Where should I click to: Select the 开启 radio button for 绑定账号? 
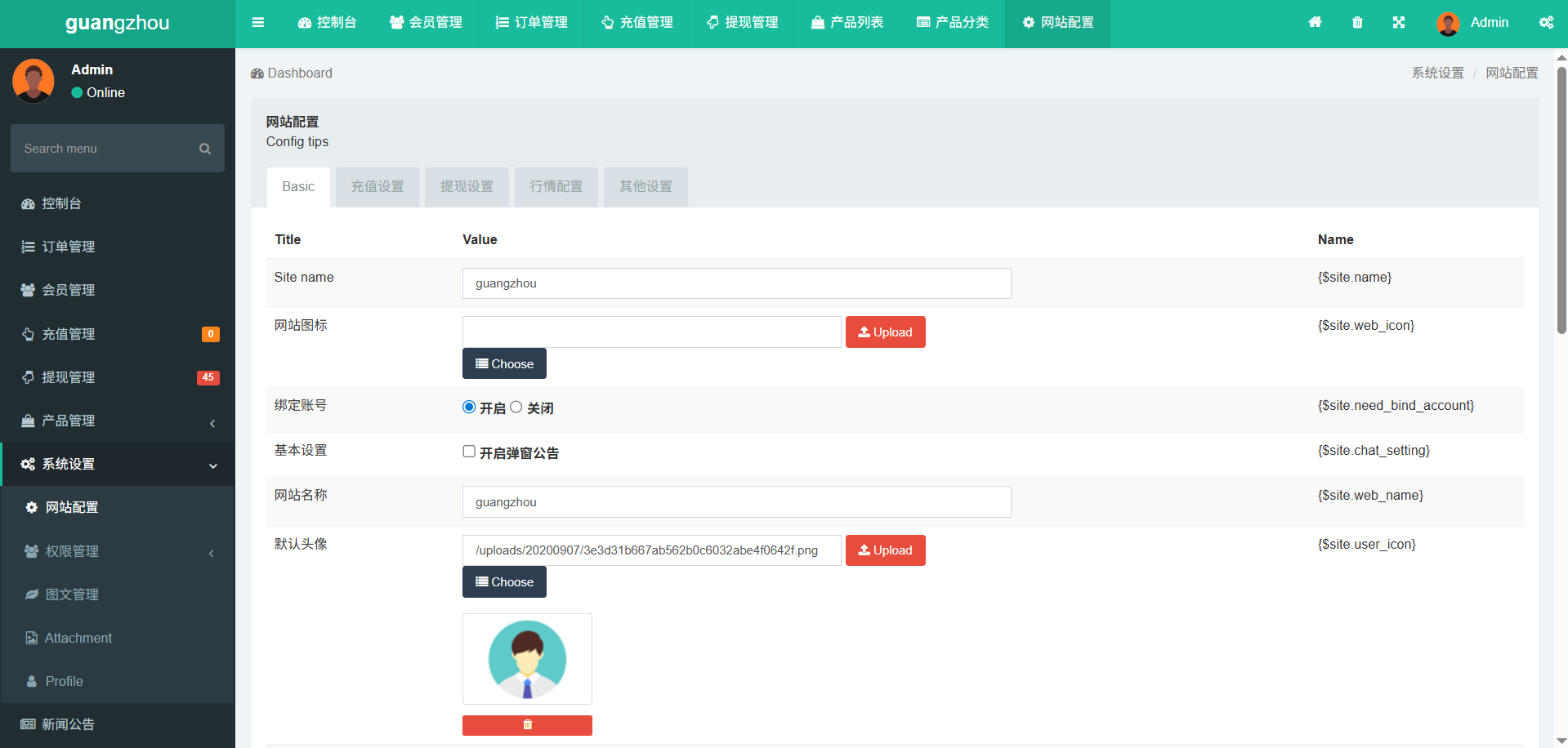pyautogui.click(x=469, y=407)
